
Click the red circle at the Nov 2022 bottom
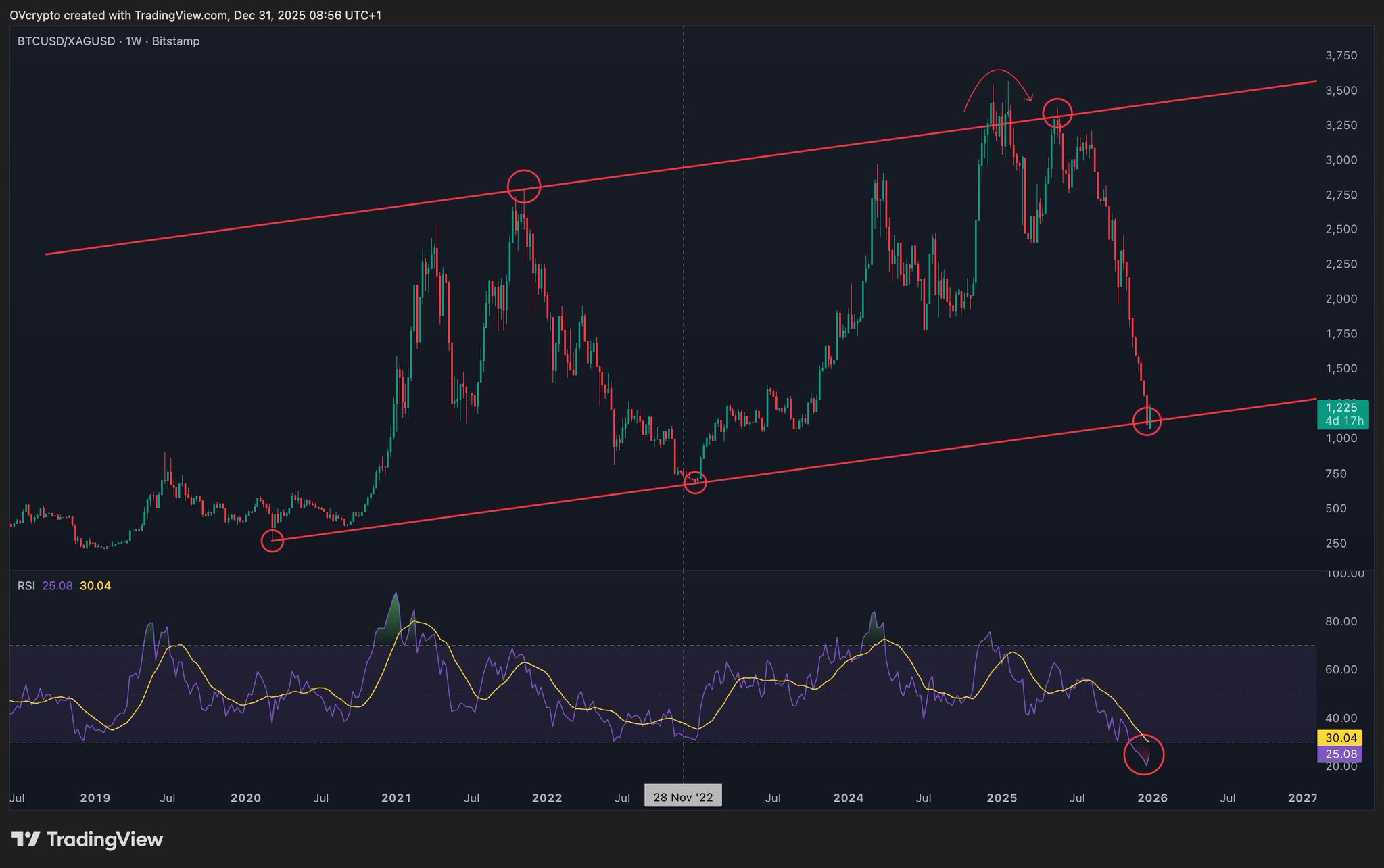[x=695, y=482]
